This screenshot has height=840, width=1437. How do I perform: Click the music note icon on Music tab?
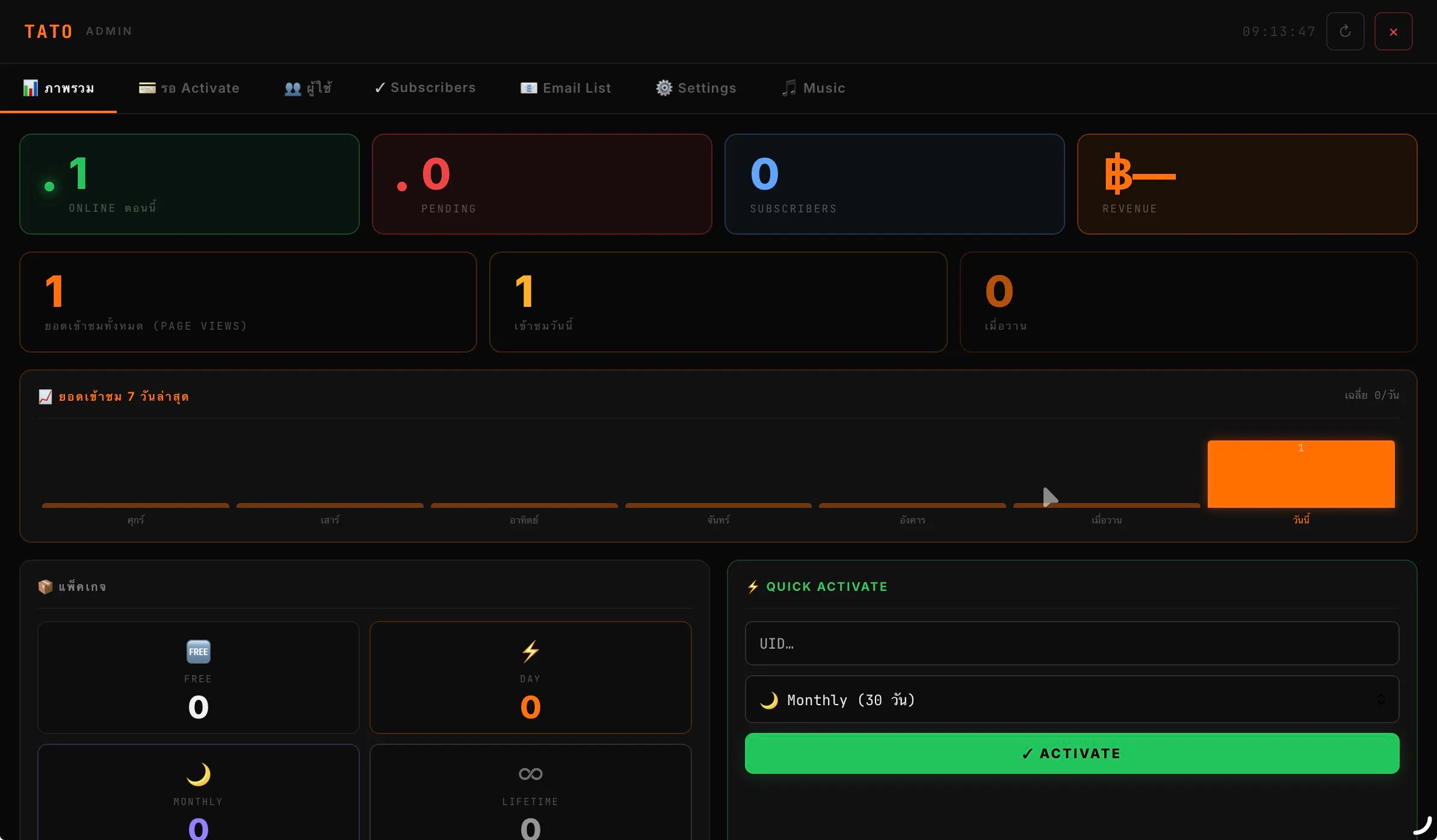coord(789,88)
